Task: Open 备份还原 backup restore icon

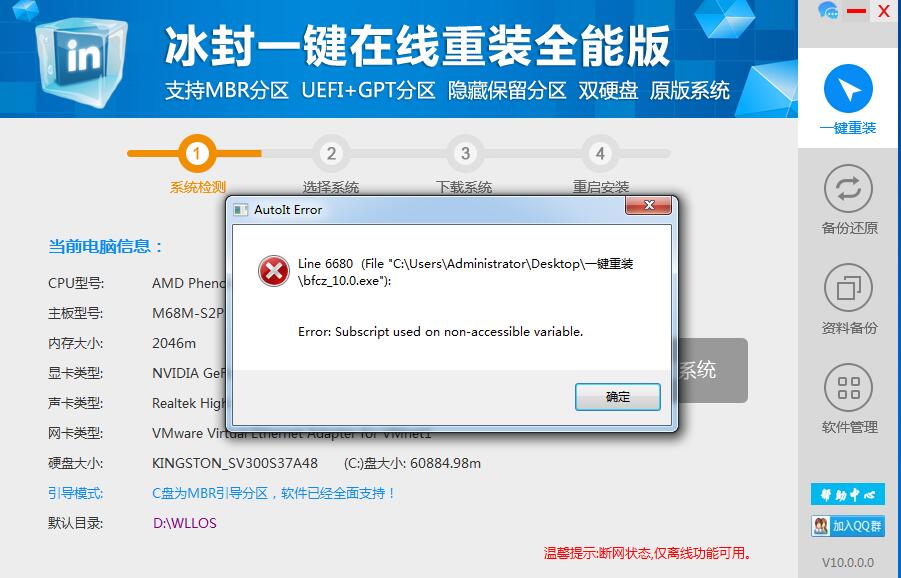Action: [x=848, y=188]
